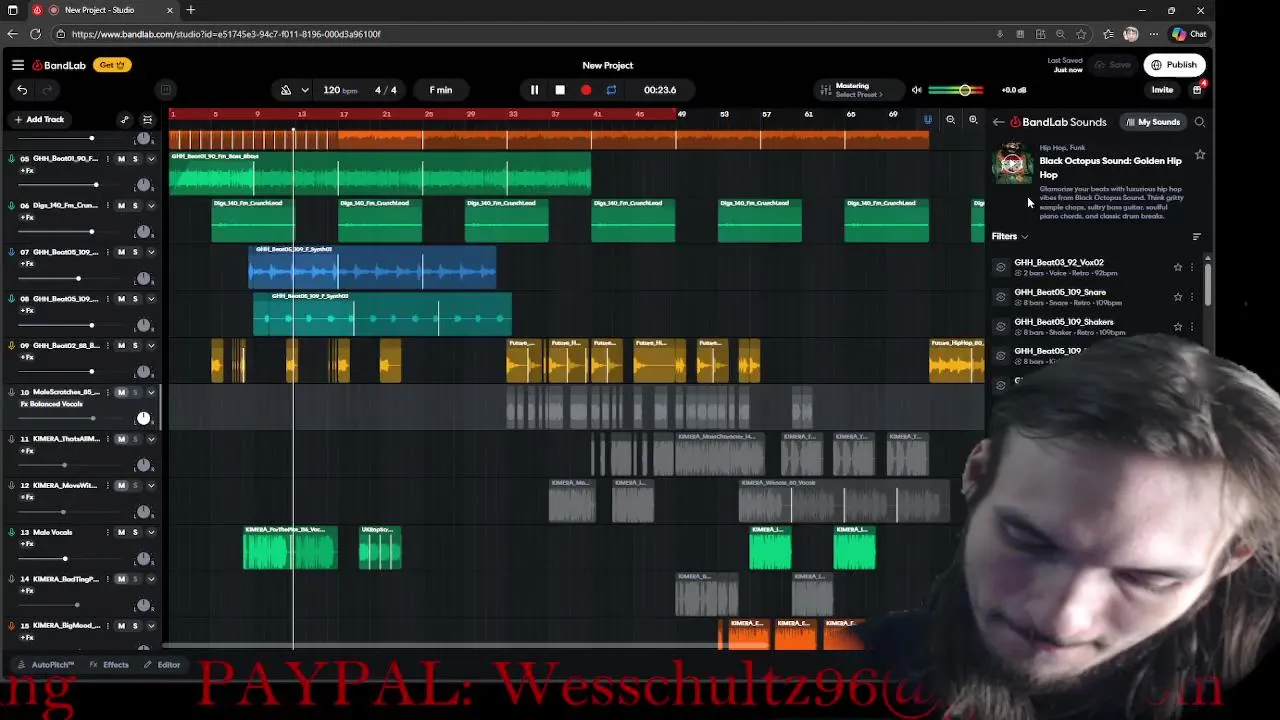The height and width of the screenshot is (720, 1280).
Task: Open the gift notifications icon
Action: (x=1197, y=90)
